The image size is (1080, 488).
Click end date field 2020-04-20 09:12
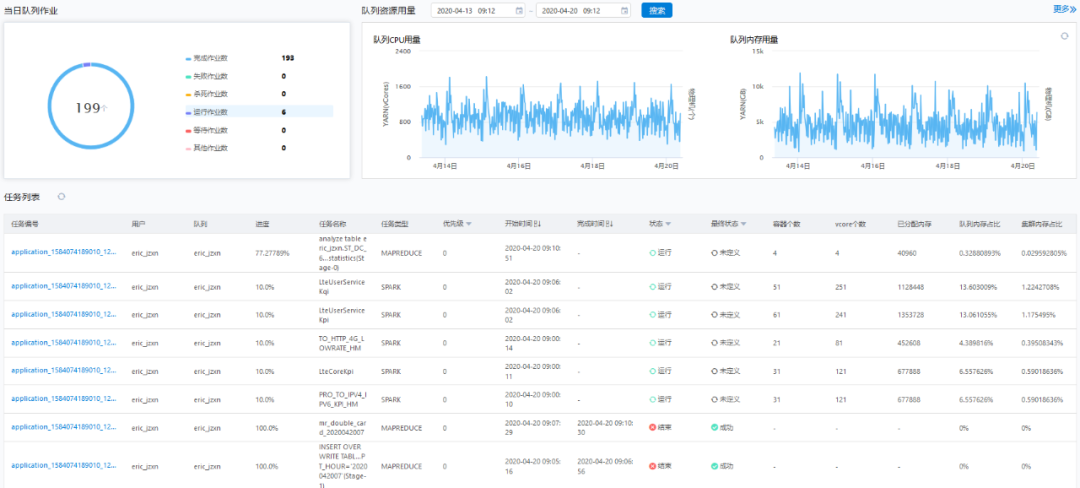point(584,10)
